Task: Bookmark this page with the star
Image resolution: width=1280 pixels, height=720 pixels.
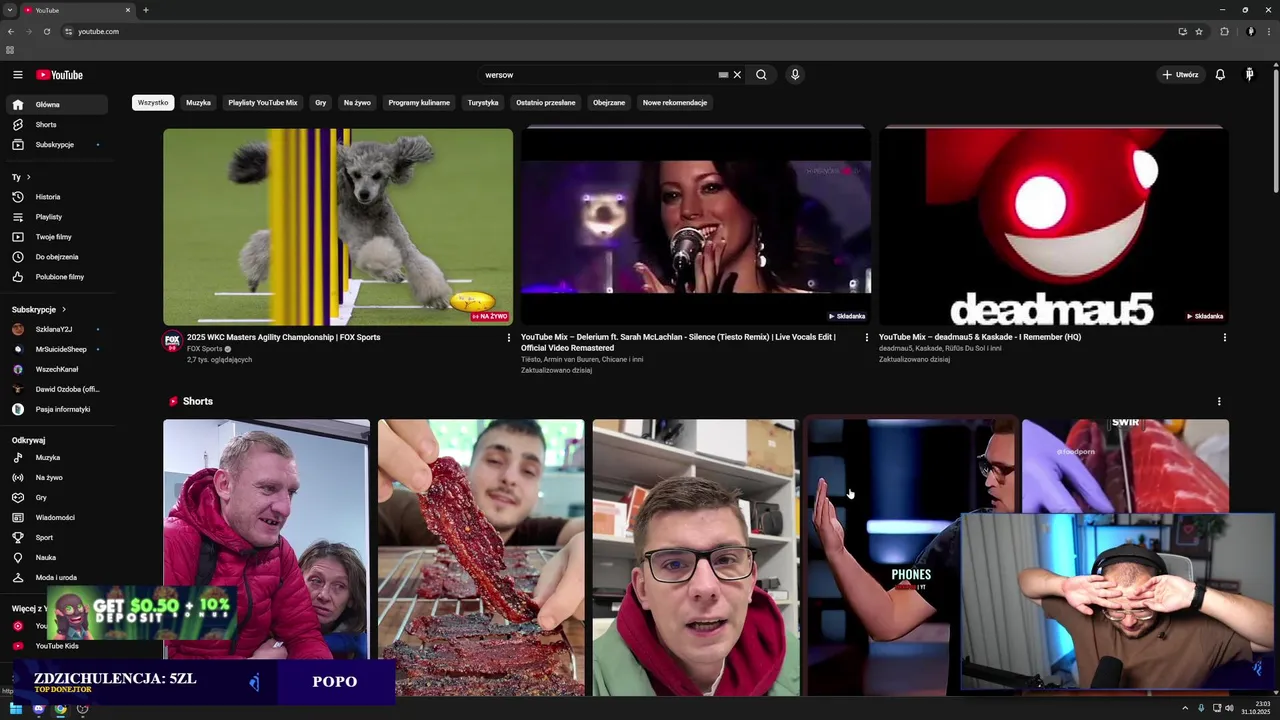Action: tap(1199, 31)
